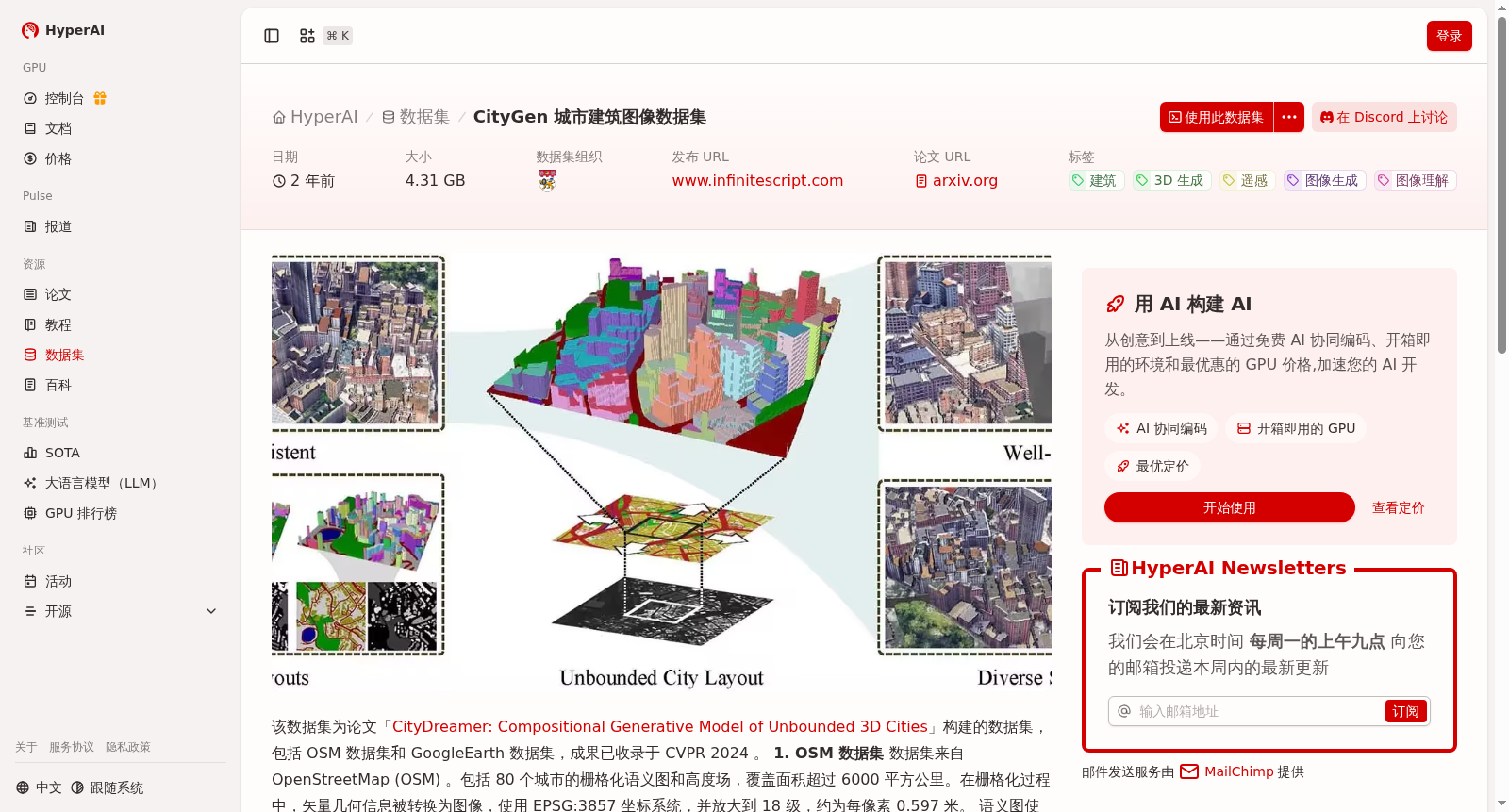Open the 服务协议 footer link
Image resolution: width=1509 pixels, height=812 pixels.
pyautogui.click(x=72, y=747)
